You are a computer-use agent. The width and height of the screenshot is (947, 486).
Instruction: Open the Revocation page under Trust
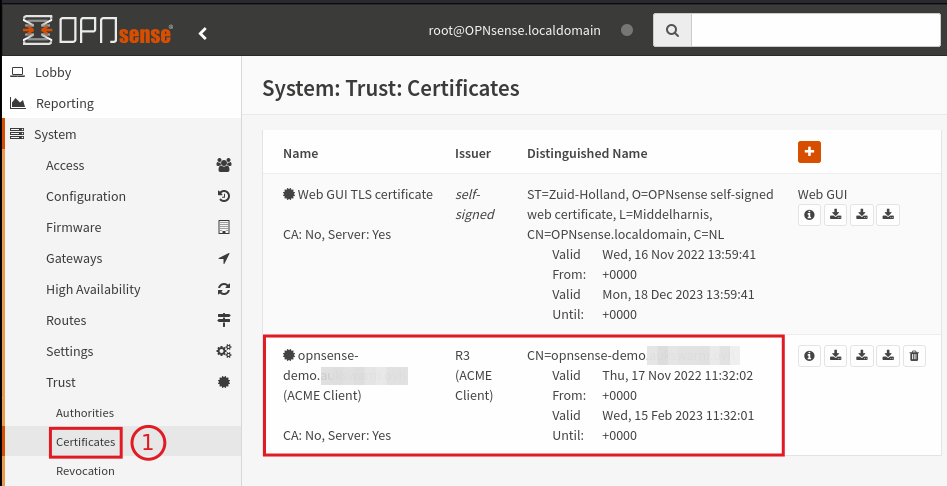tap(85, 471)
